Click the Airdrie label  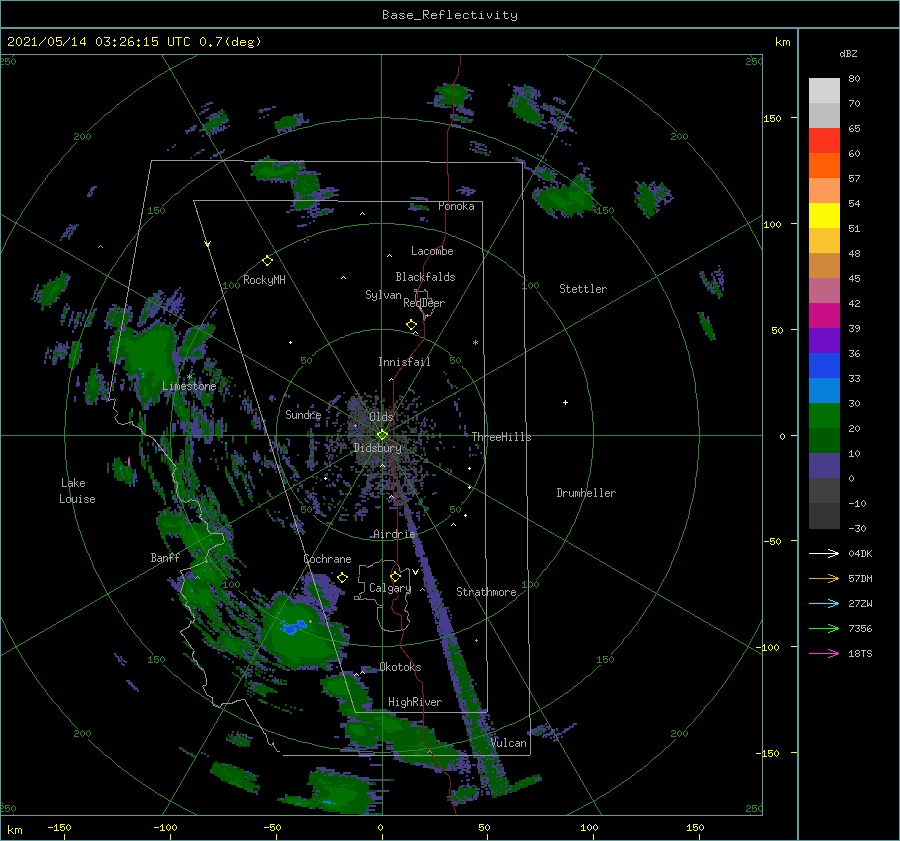[x=394, y=534]
